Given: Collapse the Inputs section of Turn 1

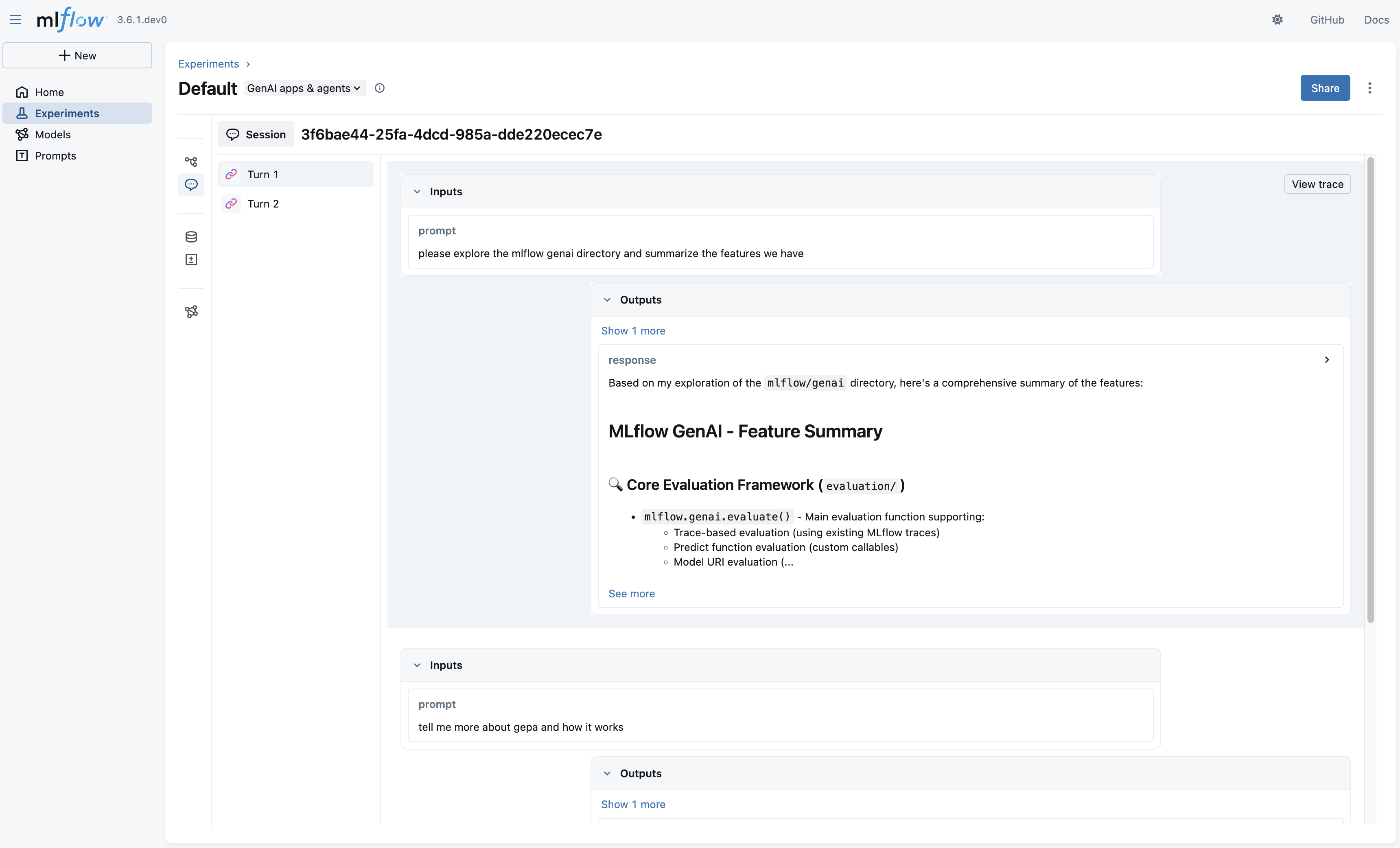Looking at the screenshot, I should coord(418,191).
